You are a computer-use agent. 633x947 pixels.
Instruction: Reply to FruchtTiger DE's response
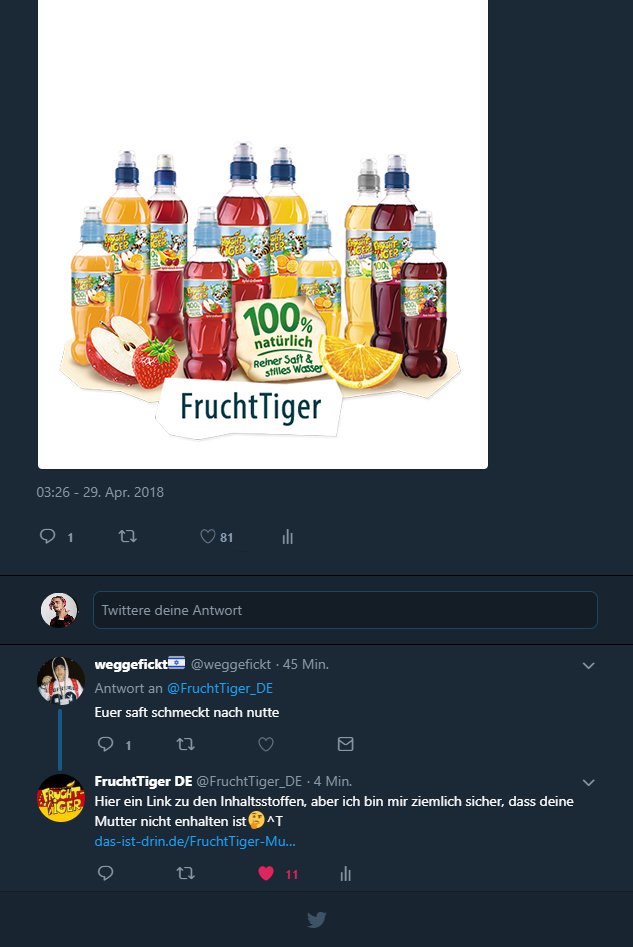pos(106,873)
